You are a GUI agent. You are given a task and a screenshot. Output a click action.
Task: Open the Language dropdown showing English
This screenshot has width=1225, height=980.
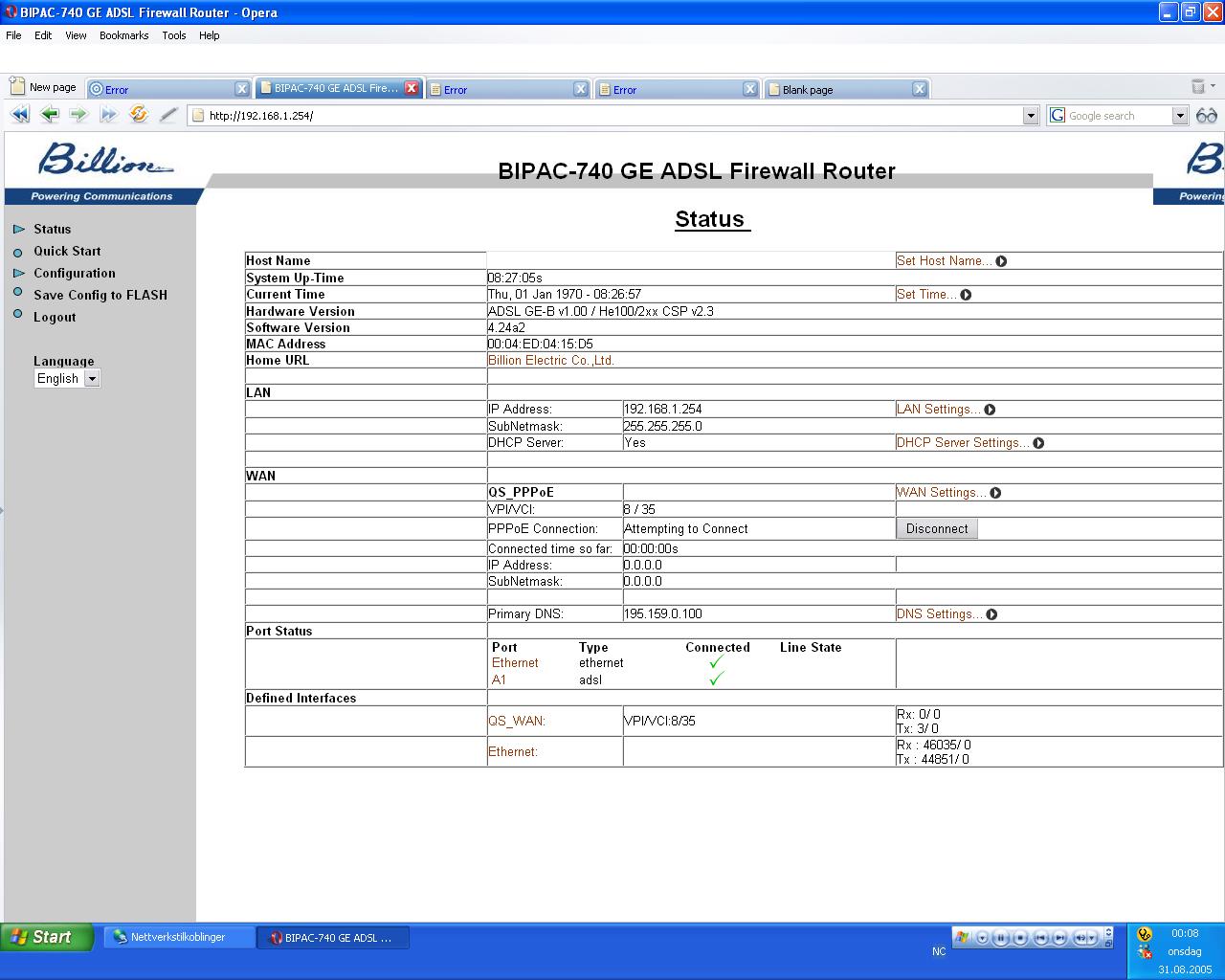click(66, 379)
